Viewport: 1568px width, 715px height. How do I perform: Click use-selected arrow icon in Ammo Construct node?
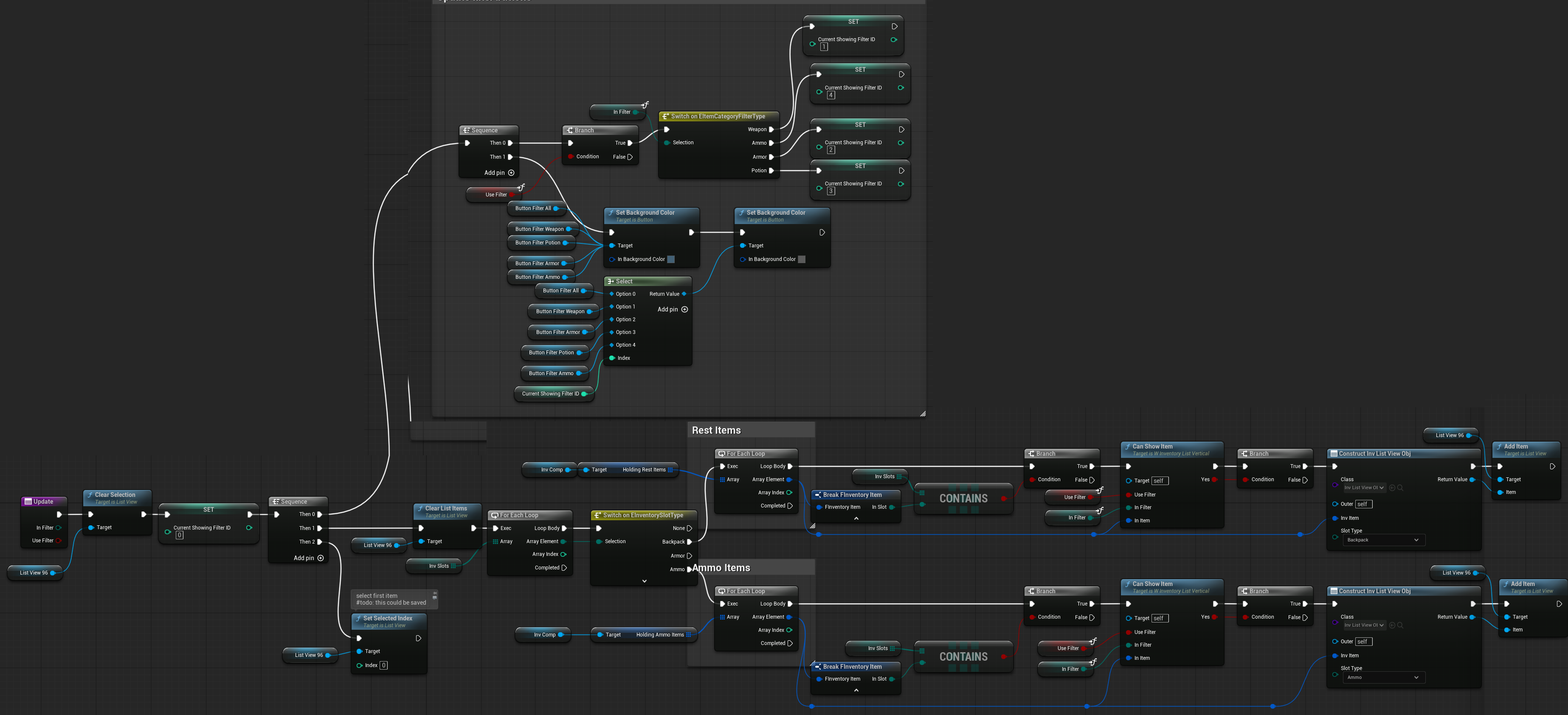1392,625
